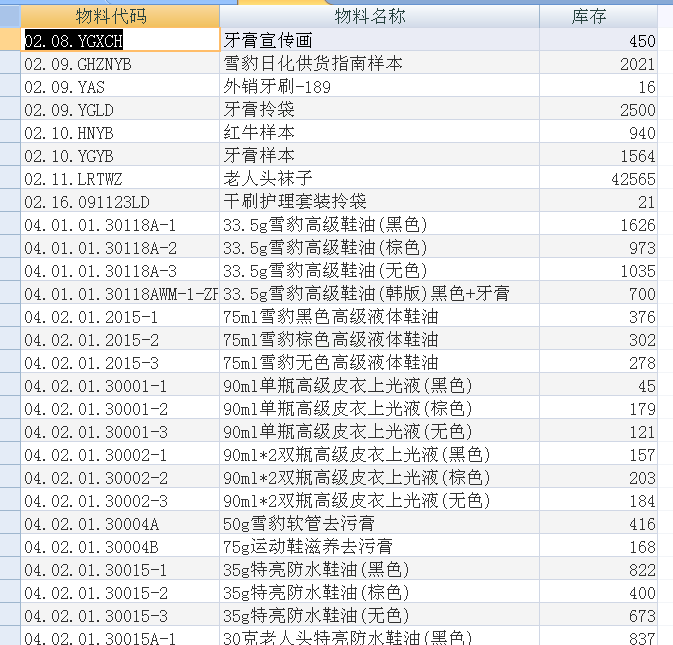
Task: Click the code 04.02.01.30015-2
Action: click(x=120, y=593)
